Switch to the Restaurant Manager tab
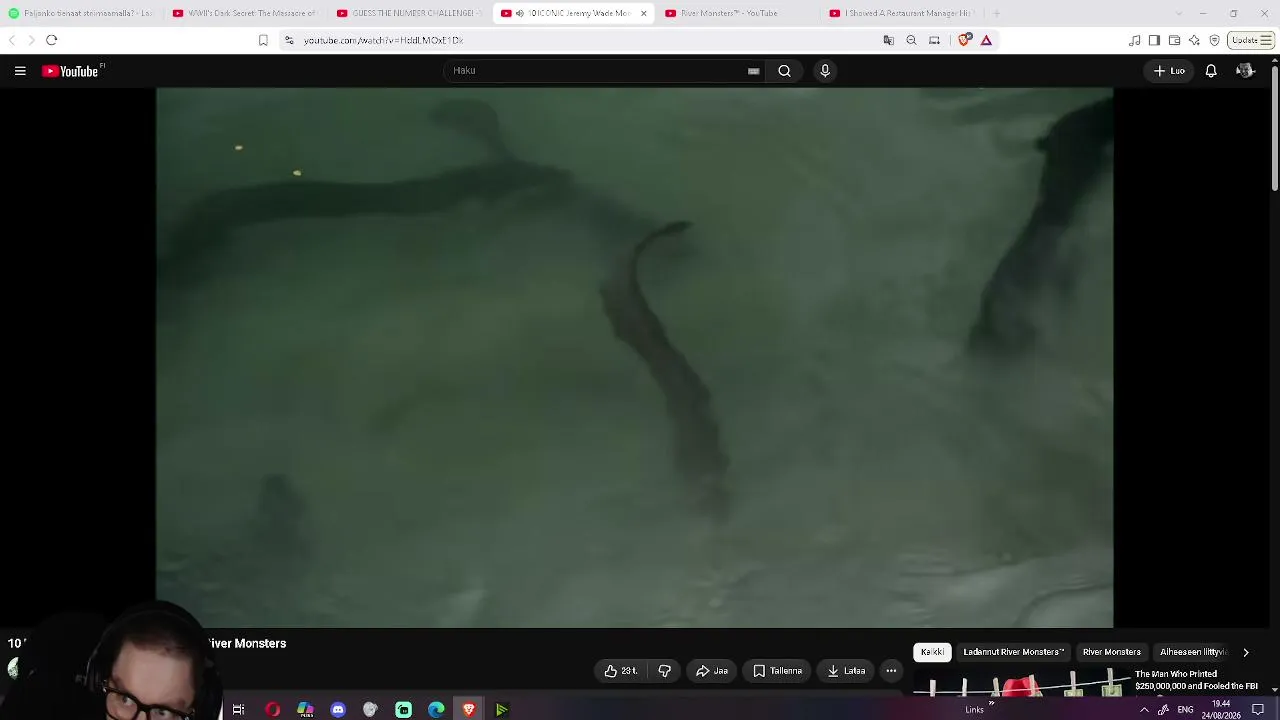Image resolution: width=1280 pixels, height=720 pixels. 902,13
